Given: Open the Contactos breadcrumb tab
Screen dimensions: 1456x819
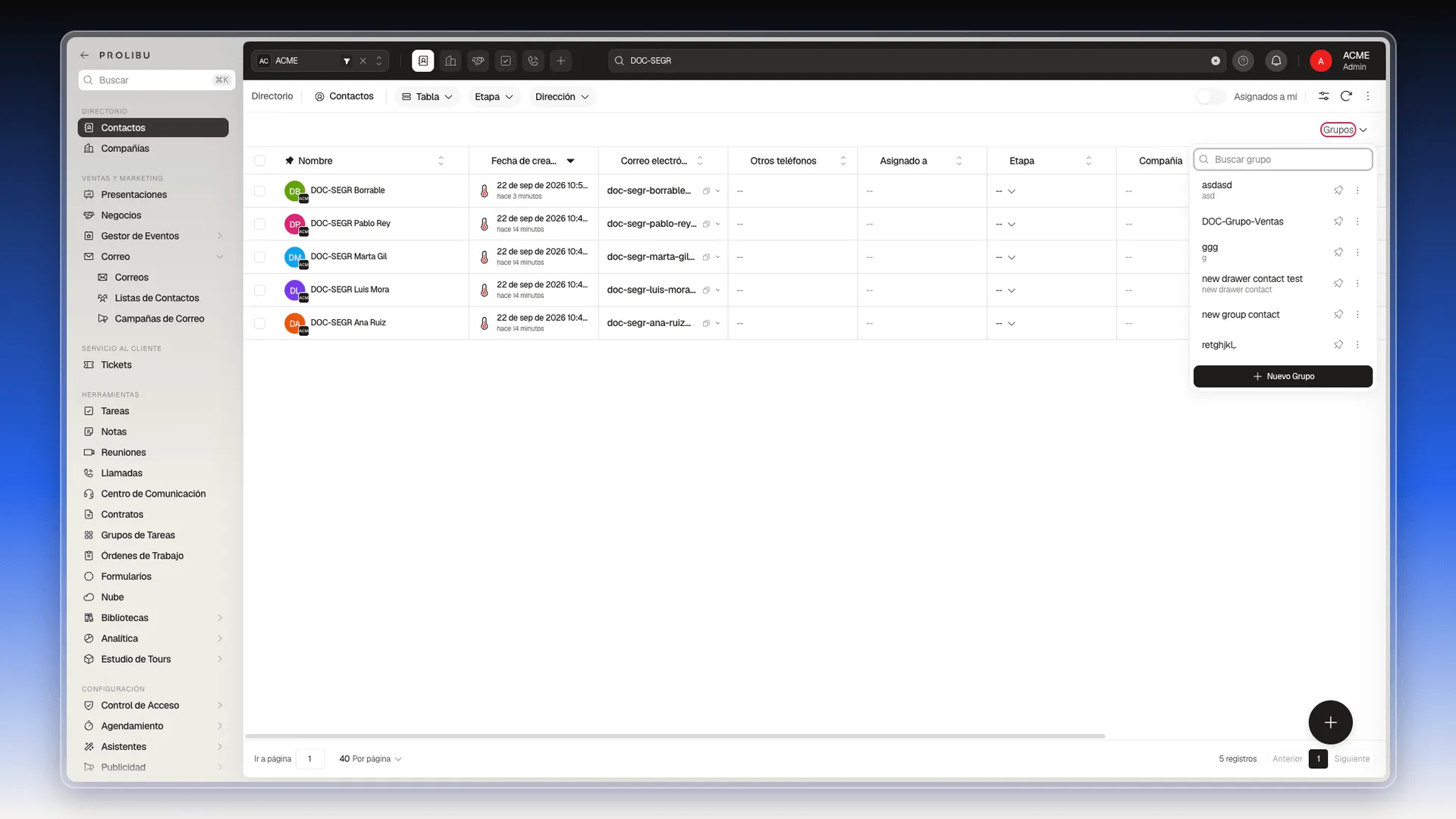Looking at the screenshot, I should 344,96.
